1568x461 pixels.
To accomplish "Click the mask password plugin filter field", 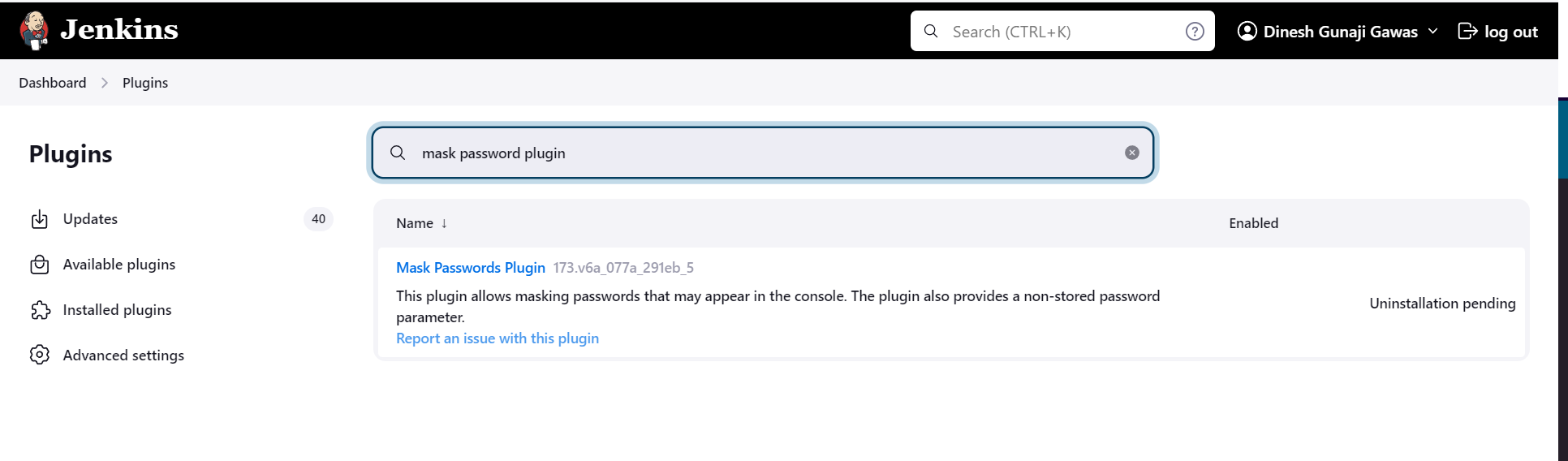I will click(763, 153).
